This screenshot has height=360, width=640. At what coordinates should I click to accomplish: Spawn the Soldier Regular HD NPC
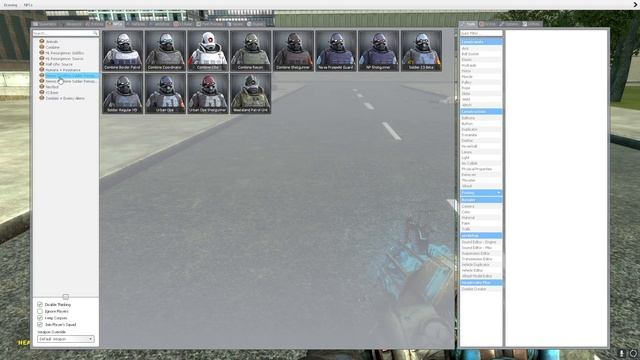122,93
